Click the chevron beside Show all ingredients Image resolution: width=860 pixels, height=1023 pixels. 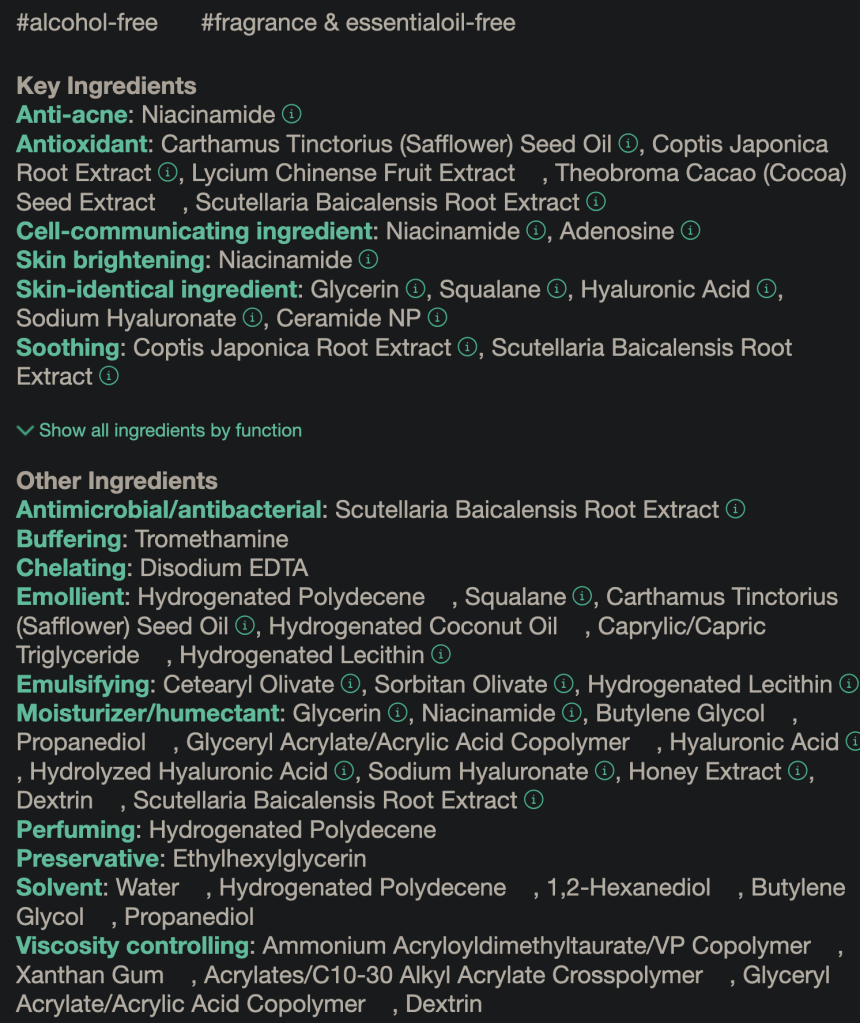point(25,431)
